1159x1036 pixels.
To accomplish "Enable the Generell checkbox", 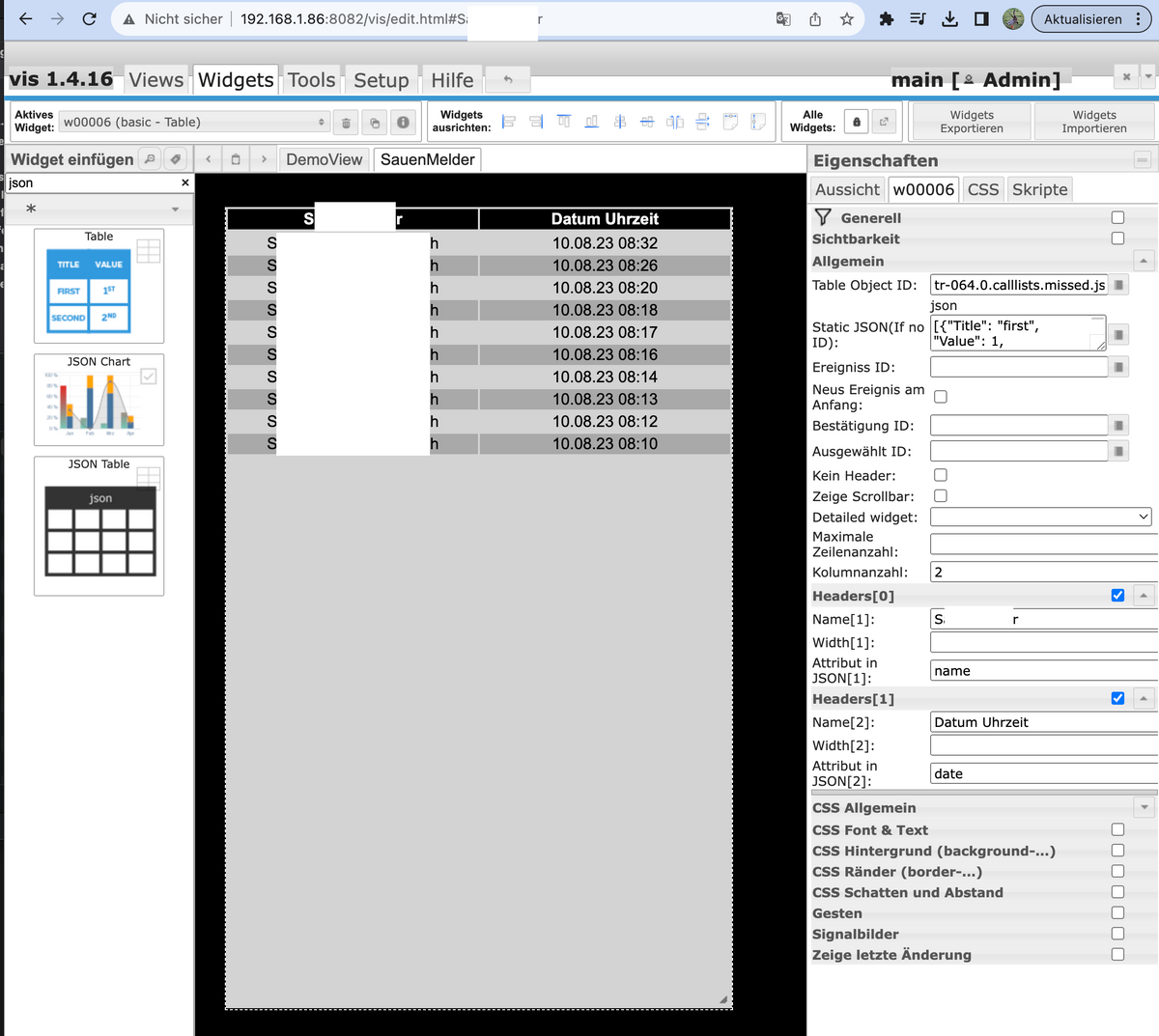I will point(1117,217).
